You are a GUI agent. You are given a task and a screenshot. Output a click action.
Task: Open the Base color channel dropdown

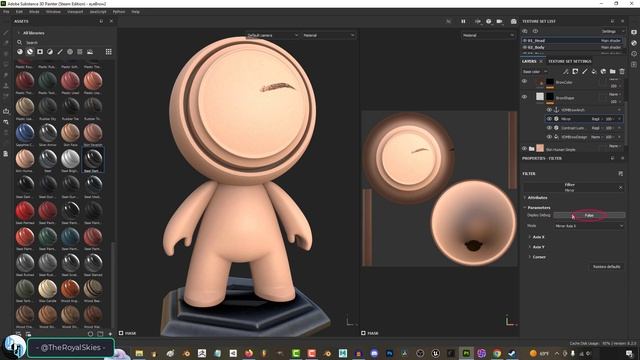[x=535, y=71]
